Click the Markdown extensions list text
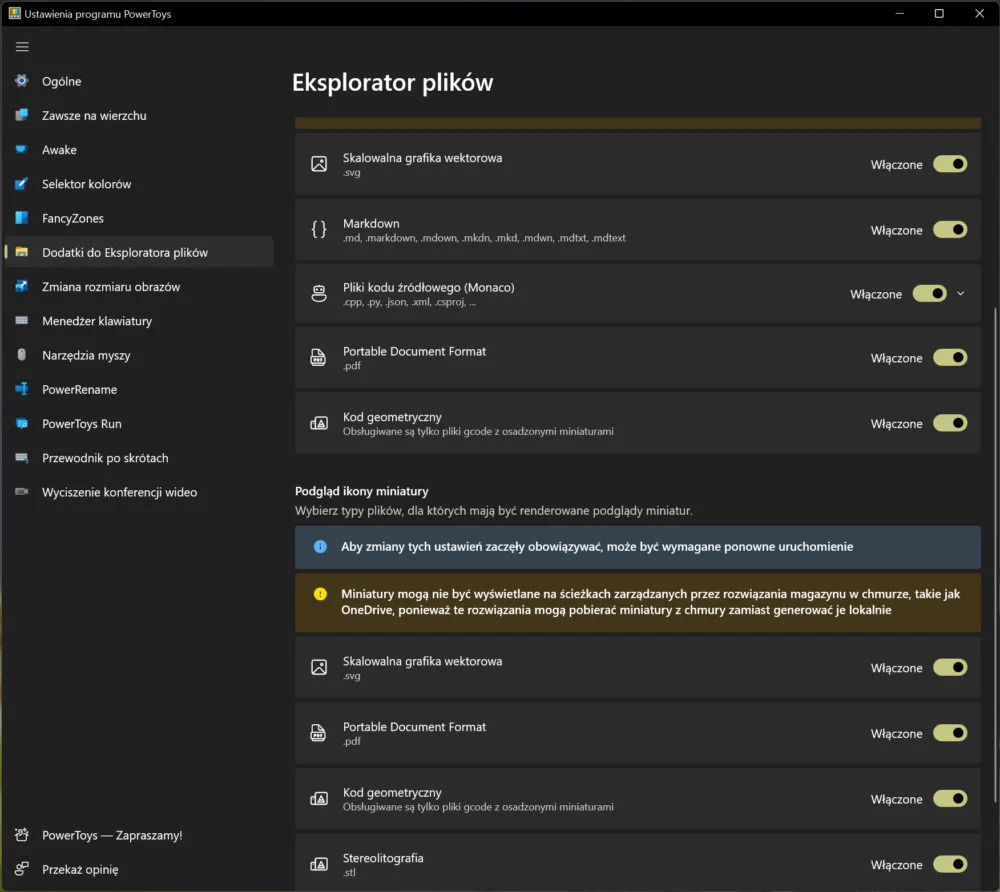Viewport: 1000px width, 892px height. click(484, 238)
